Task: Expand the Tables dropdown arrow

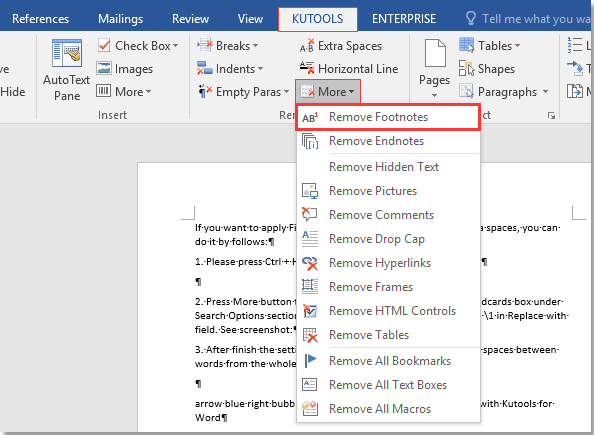Action: (x=517, y=46)
